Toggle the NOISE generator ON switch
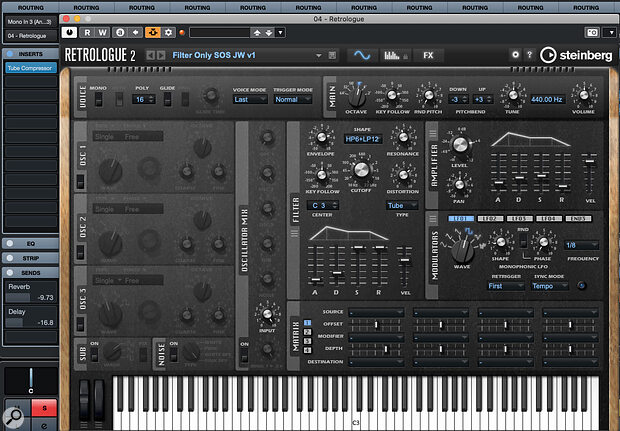 [x=173, y=354]
